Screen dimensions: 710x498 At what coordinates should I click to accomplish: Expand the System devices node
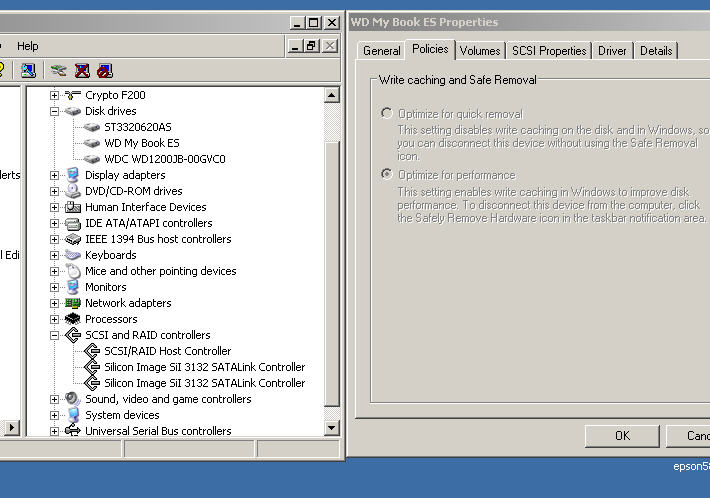click(x=54, y=415)
